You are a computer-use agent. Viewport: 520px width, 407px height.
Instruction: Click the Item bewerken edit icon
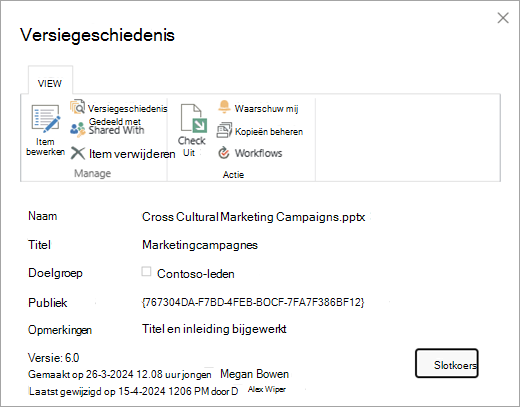click(46, 118)
